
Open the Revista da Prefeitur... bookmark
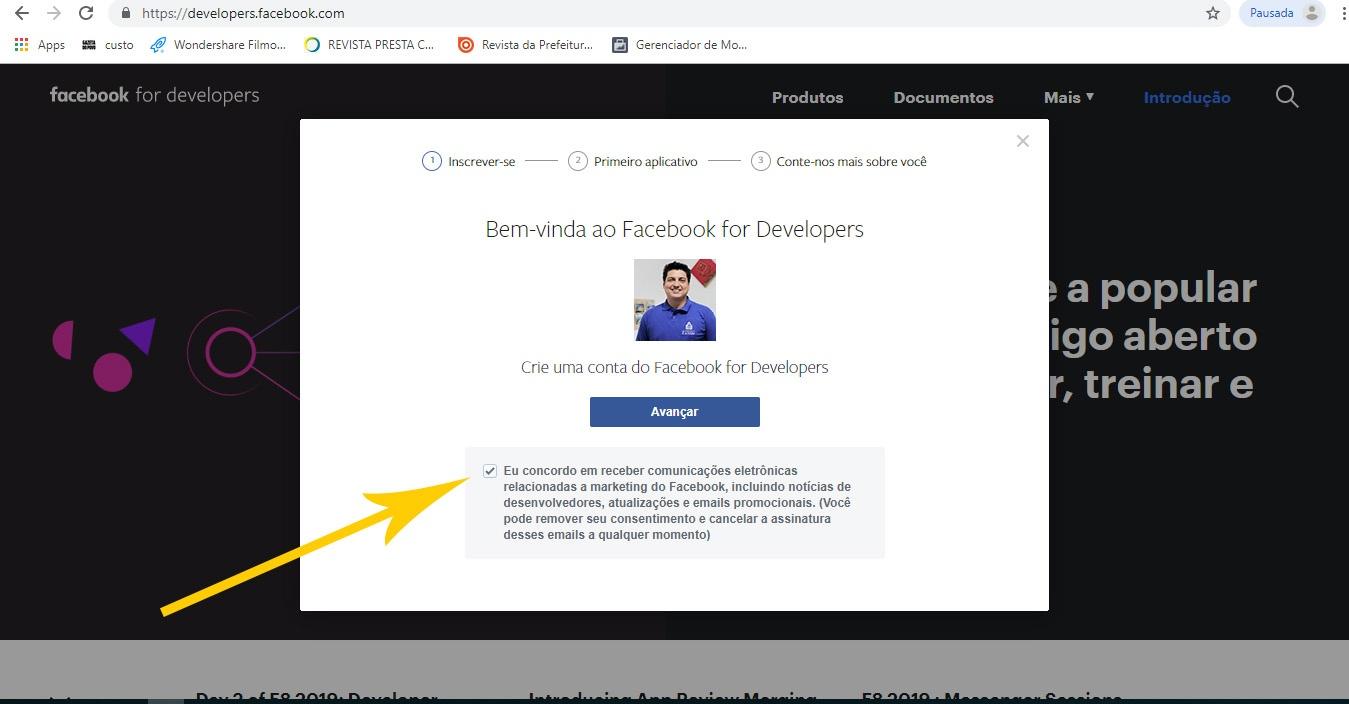pyautogui.click(x=525, y=45)
